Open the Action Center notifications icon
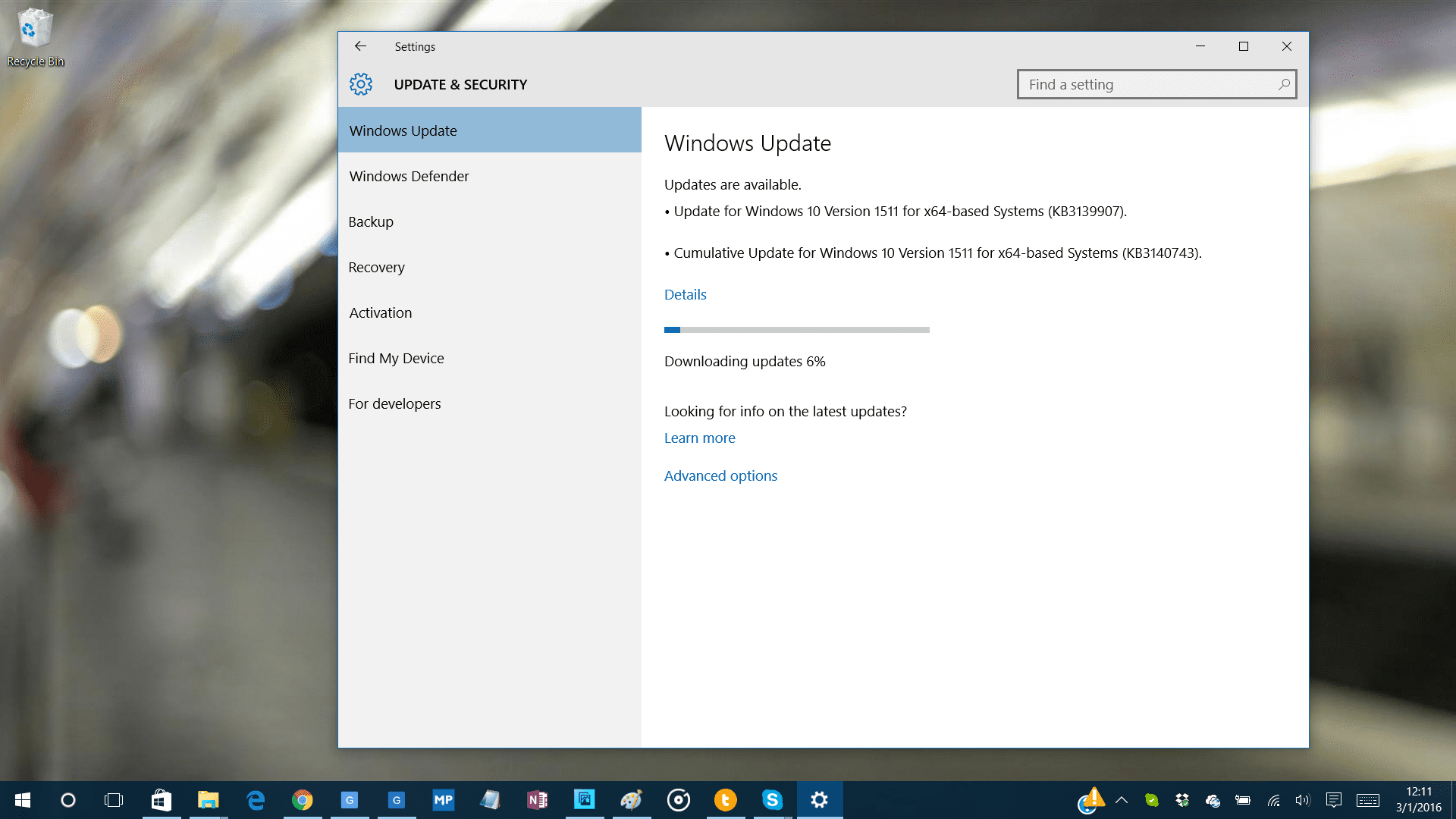 point(1333,800)
